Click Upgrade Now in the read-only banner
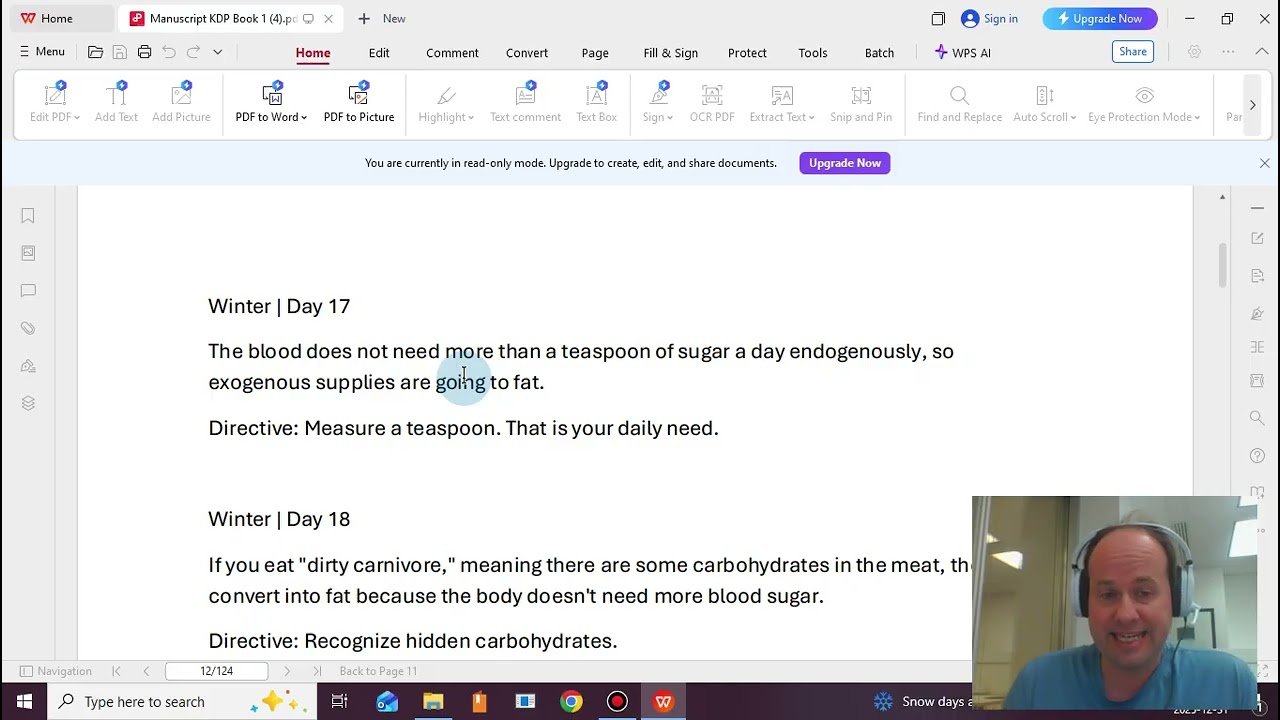 coord(845,163)
